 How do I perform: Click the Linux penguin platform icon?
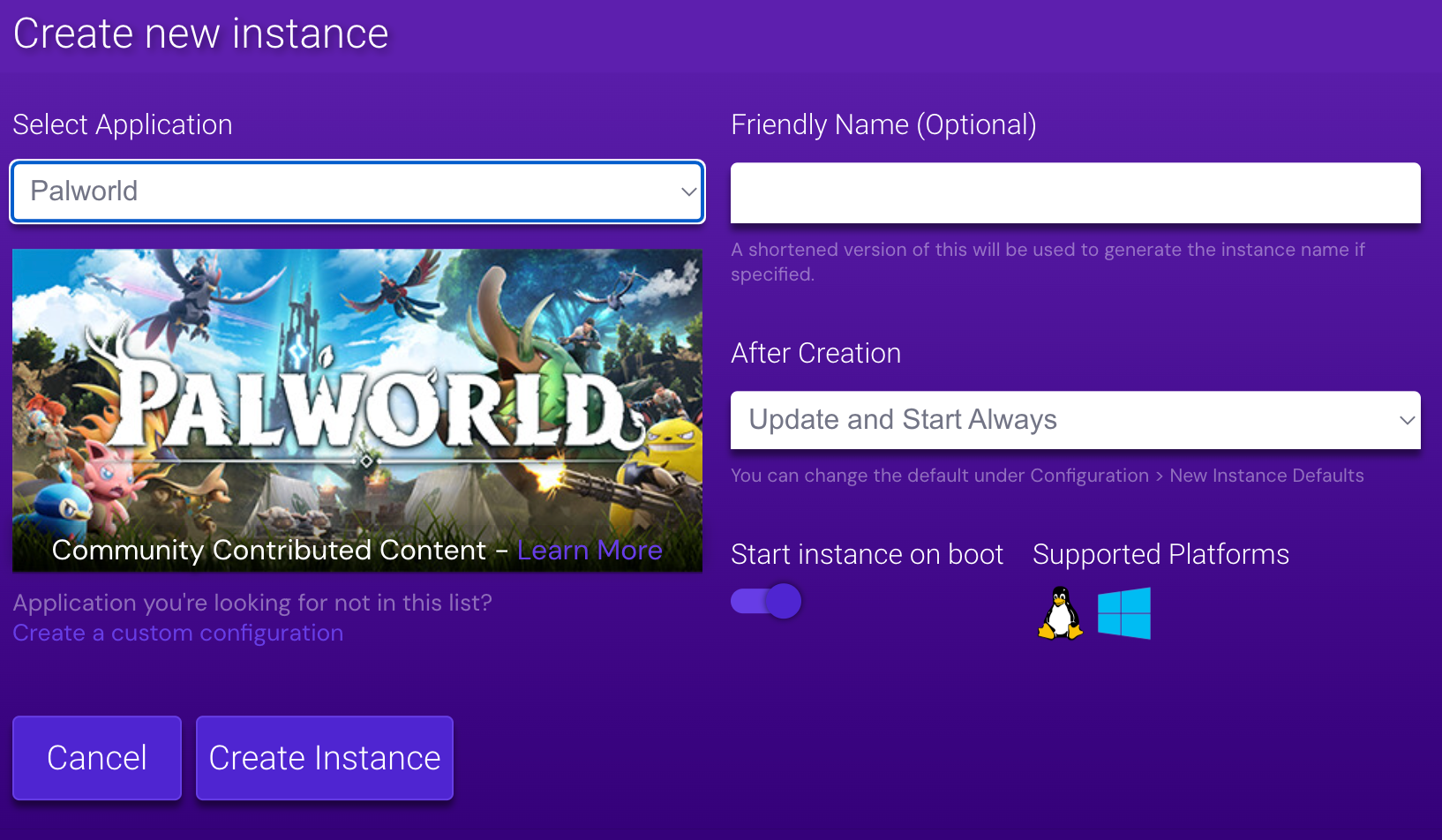click(1059, 613)
